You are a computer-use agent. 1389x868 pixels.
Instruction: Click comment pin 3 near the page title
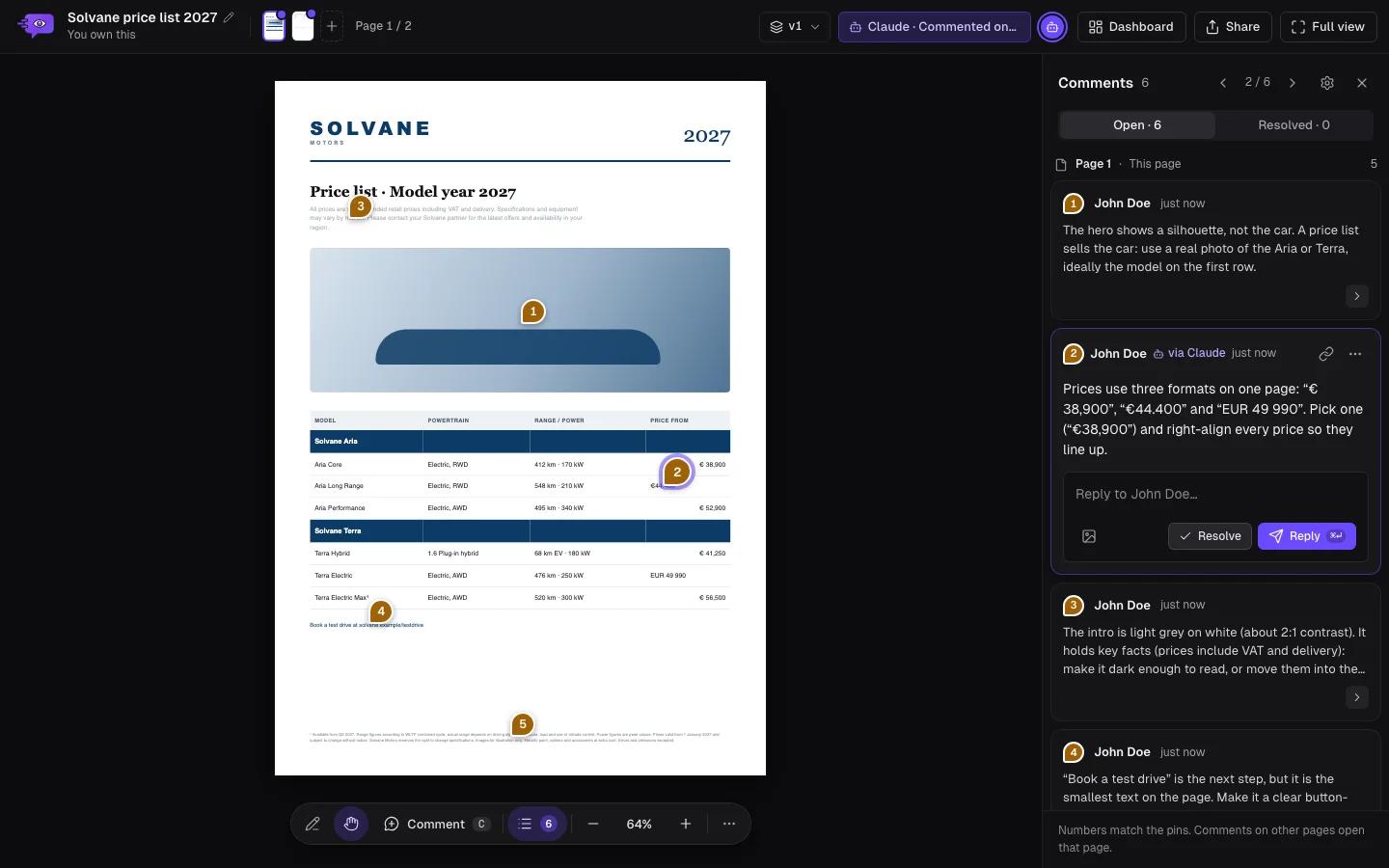coord(360,206)
